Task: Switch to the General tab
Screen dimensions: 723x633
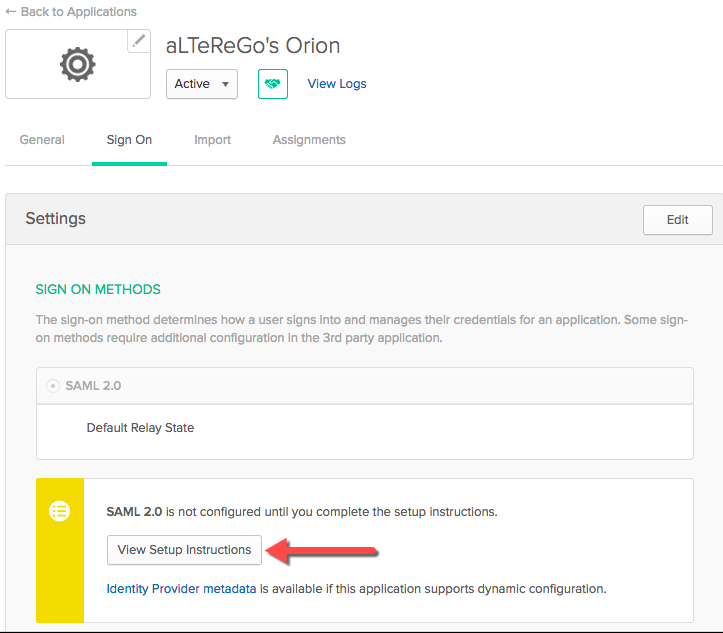Action: tap(42, 140)
